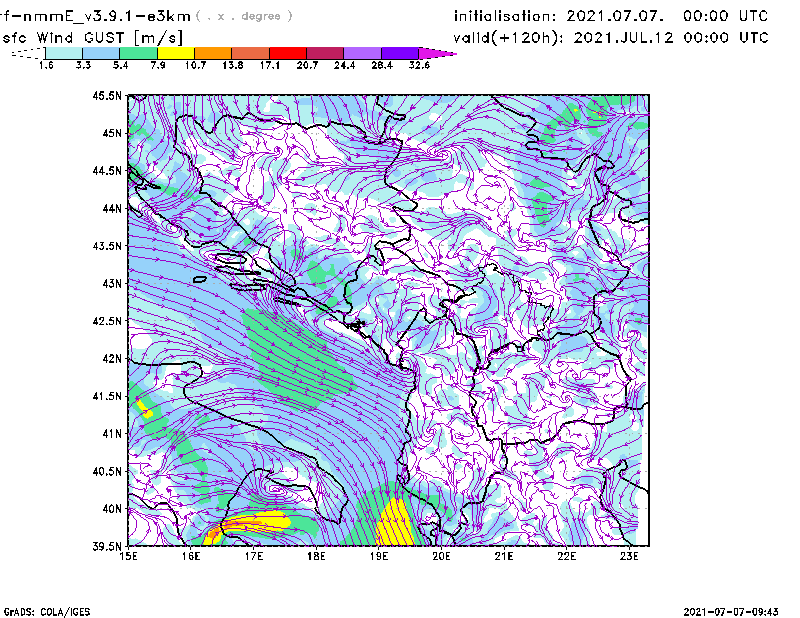Click the '44.5N' latitude label
800x618 pixels.
point(107,170)
